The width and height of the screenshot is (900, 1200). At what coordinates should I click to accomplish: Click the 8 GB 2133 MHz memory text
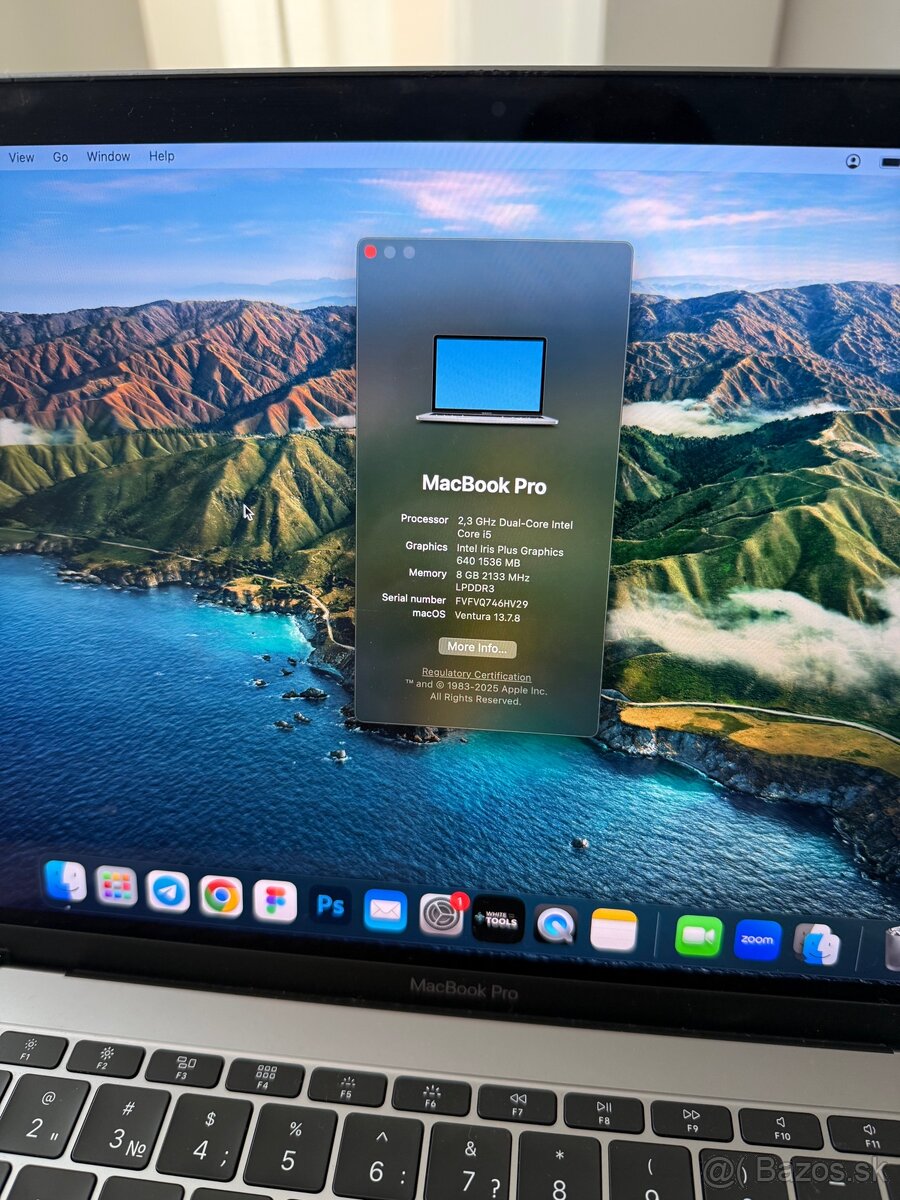pos(493,582)
